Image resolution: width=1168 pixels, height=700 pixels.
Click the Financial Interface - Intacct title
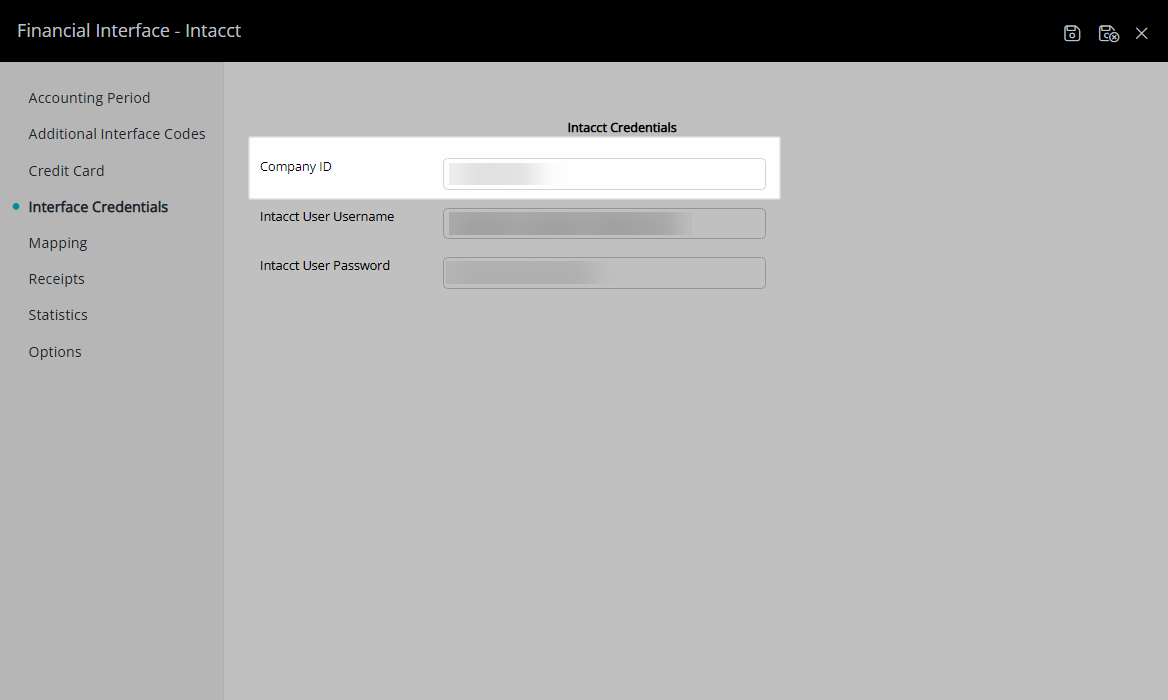click(129, 31)
